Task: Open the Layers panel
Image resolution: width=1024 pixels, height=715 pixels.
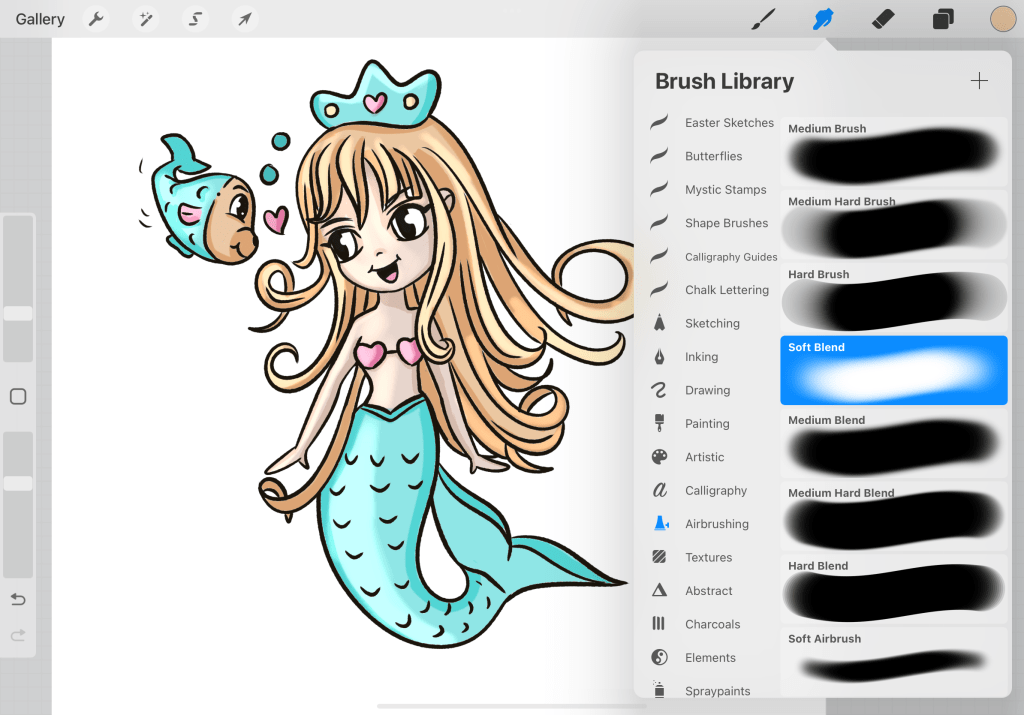Action: tap(942, 19)
